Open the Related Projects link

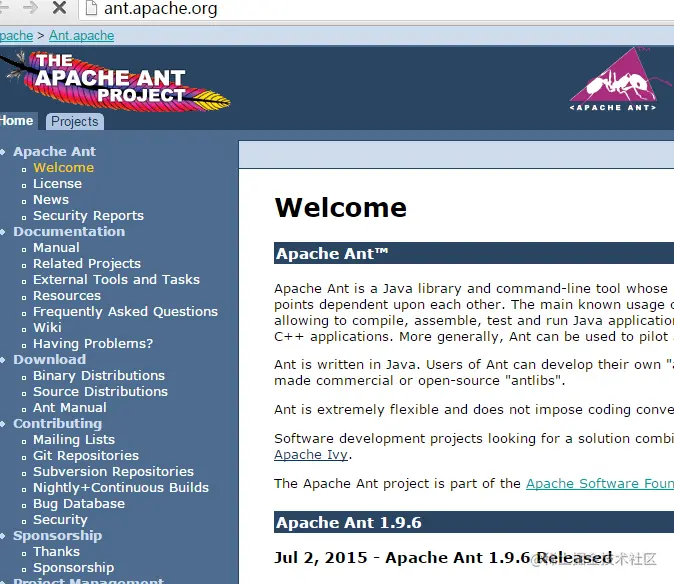[87, 263]
